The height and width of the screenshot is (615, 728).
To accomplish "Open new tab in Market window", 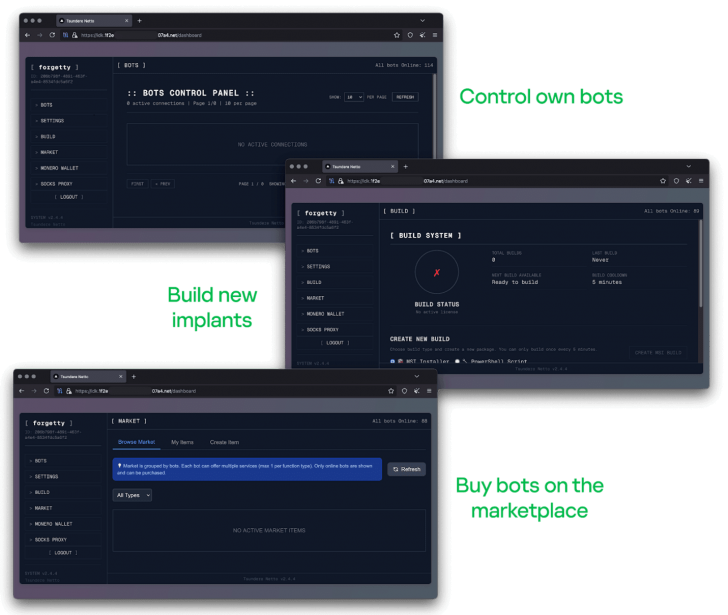I will pyautogui.click(x=134, y=376).
